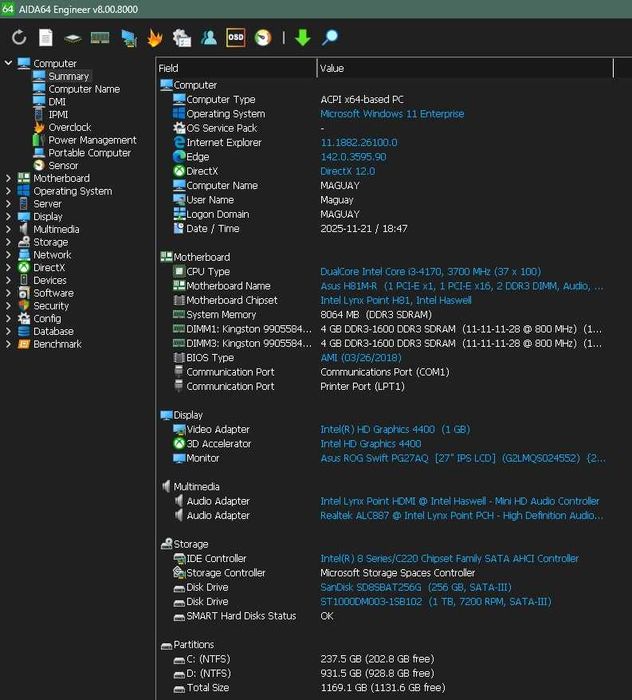632x700 pixels.
Task: Open the Microsoft Windows 11 Enterprise link
Action: point(392,114)
